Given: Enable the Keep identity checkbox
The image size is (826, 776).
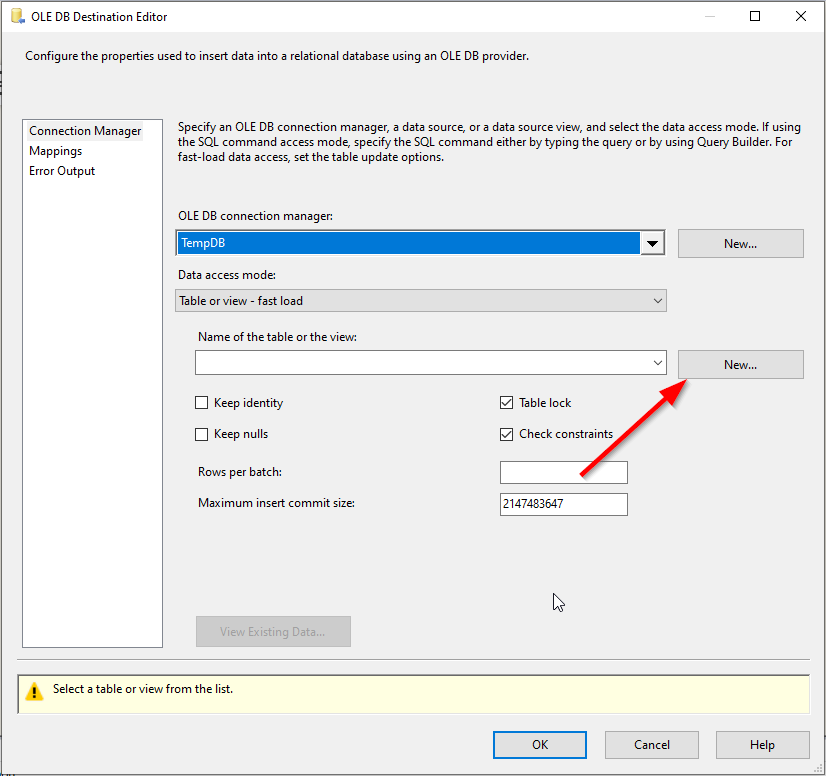Looking at the screenshot, I should (x=202, y=403).
